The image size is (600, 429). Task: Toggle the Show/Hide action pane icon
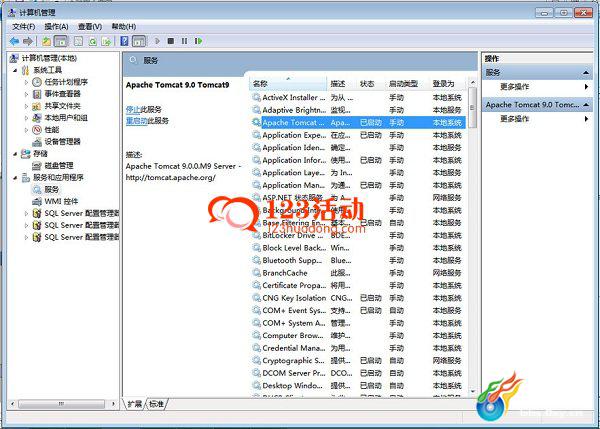tap(139, 41)
